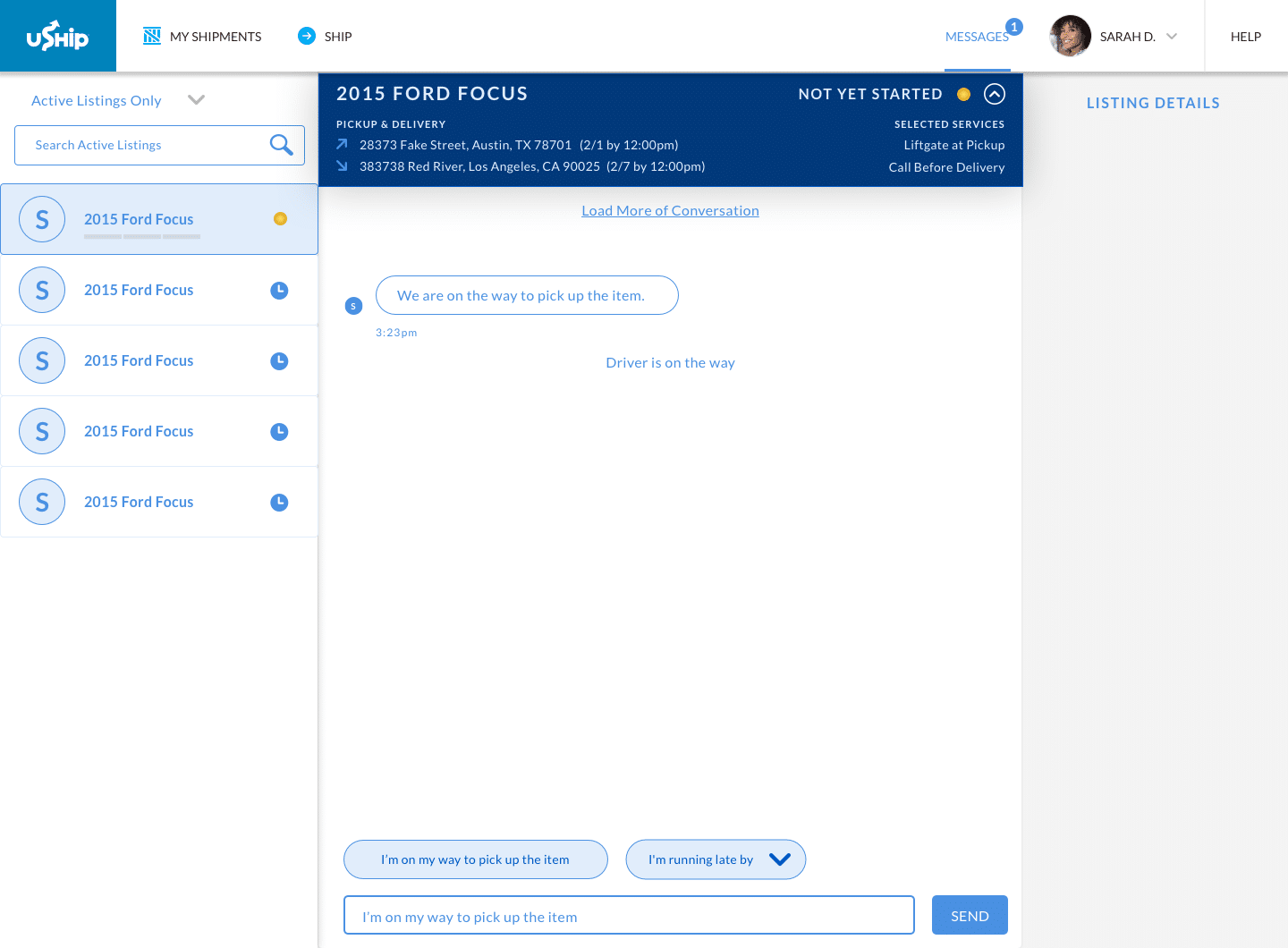This screenshot has width=1288, height=948.
Task: Click the My Shipments icon
Action: [x=152, y=36]
